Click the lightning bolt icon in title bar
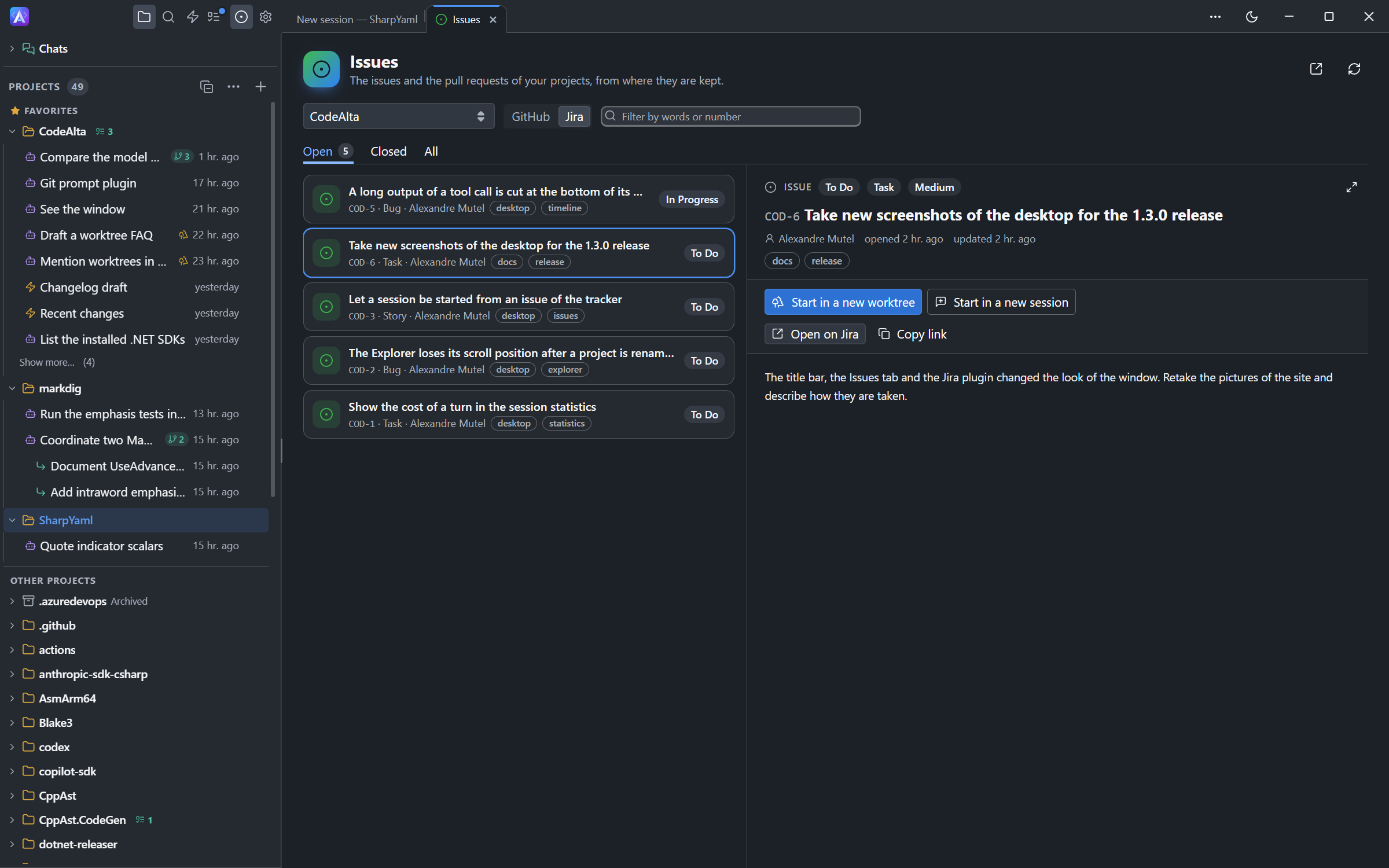This screenshot has height=868, width=1389. [193, 17]
